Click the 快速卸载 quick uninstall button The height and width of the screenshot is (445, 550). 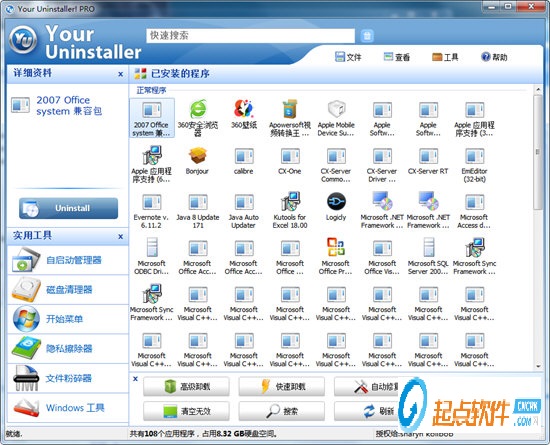[282, 386]
